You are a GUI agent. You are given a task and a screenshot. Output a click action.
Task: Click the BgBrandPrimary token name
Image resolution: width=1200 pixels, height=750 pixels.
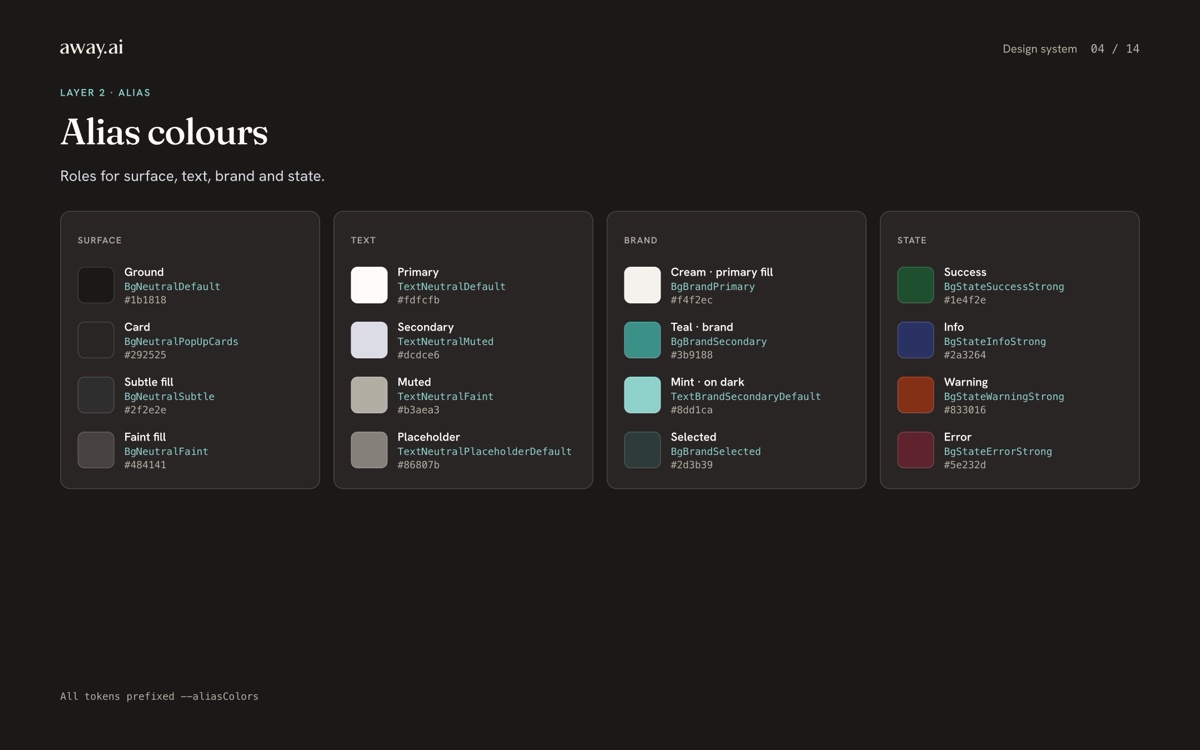[x=713, y=287]
